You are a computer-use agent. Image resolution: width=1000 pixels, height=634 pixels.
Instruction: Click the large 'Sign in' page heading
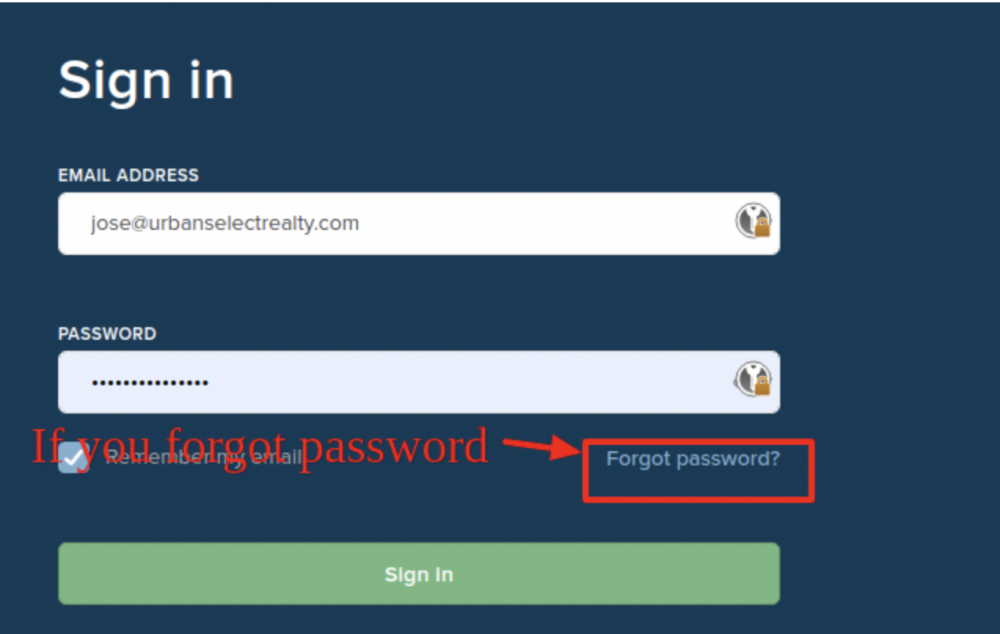tap(146, 81)
